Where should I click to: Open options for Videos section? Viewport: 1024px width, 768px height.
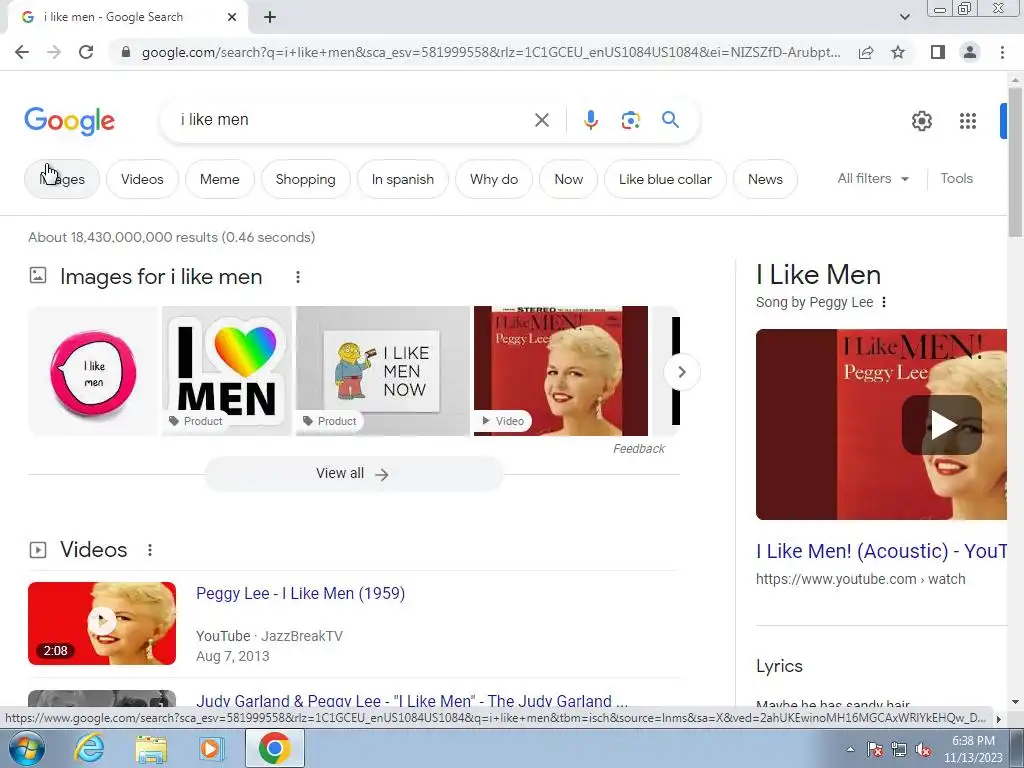pos(150,550)
